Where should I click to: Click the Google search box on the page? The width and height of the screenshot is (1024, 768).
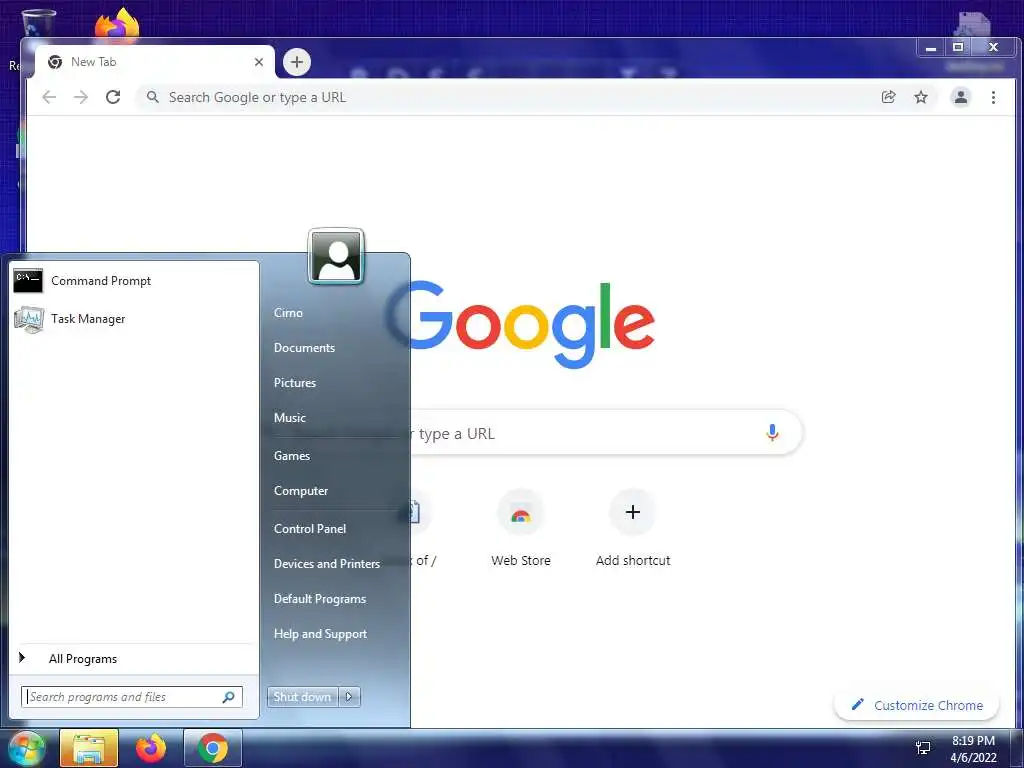[x=604, y=433]
